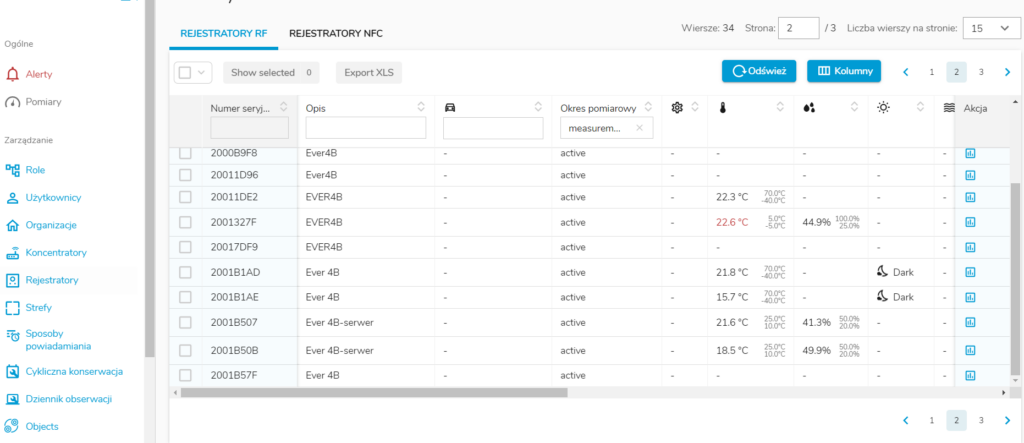Viewport: 1024px width, 443px height.
Task: Expand the select-all checkbox dropdown arrow
Action: point(201,73)
